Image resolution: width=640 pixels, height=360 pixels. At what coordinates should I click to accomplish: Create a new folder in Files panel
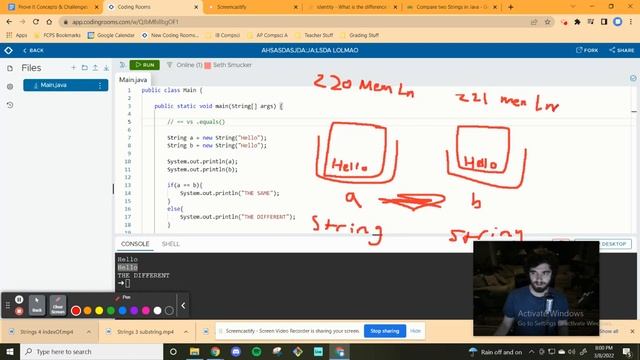coord(84,68)
